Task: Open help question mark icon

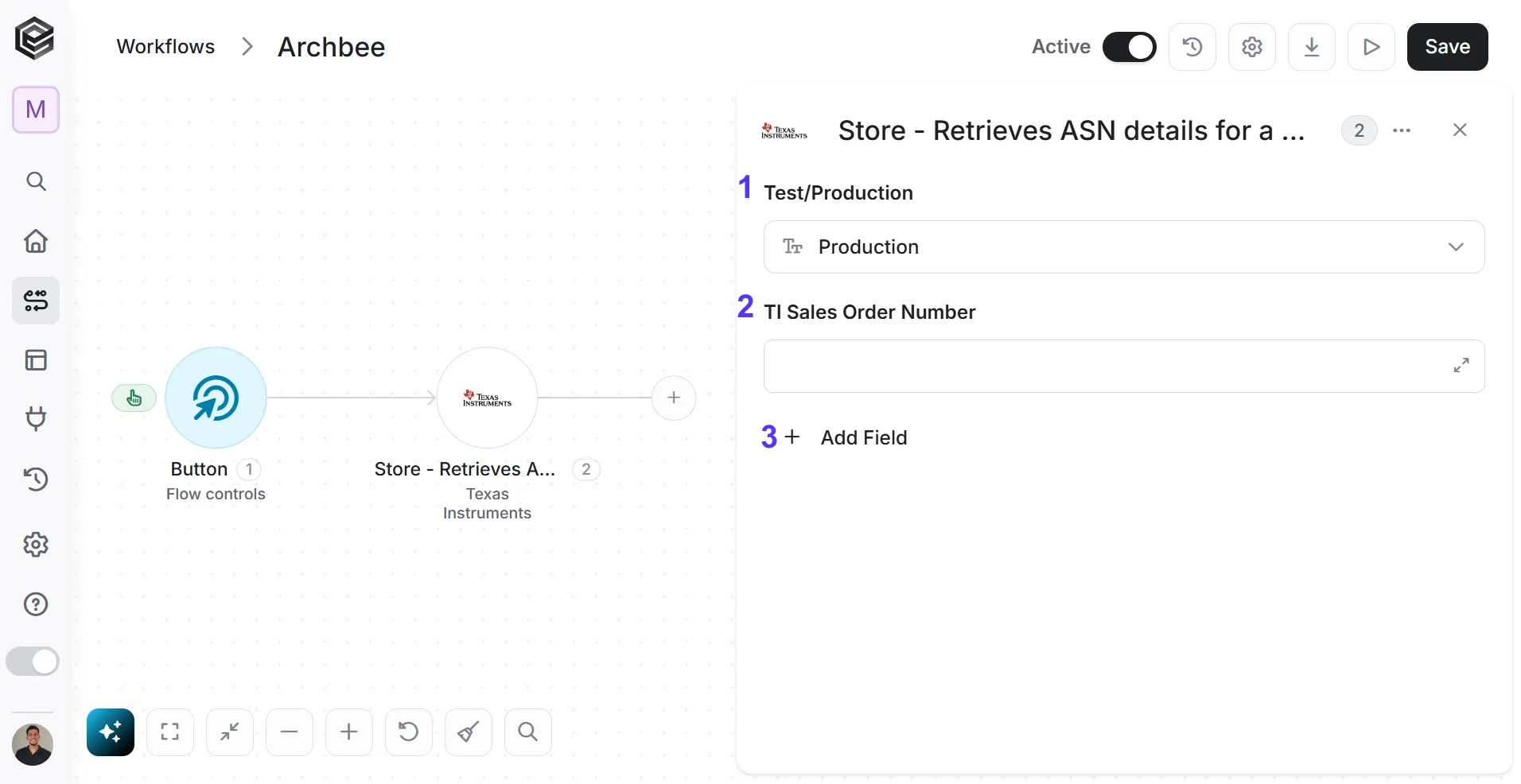Action: [36, 604]
